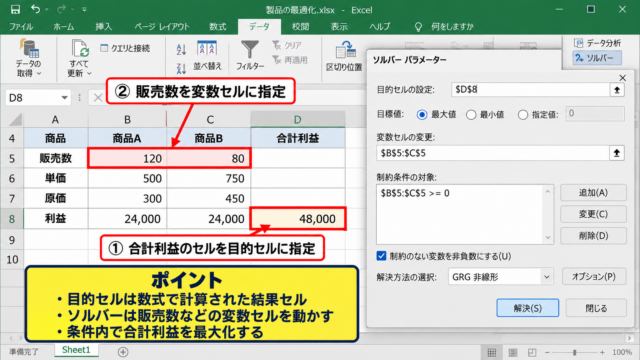
Task: Switch to Normal view in status bar
Action: (492, 352)
